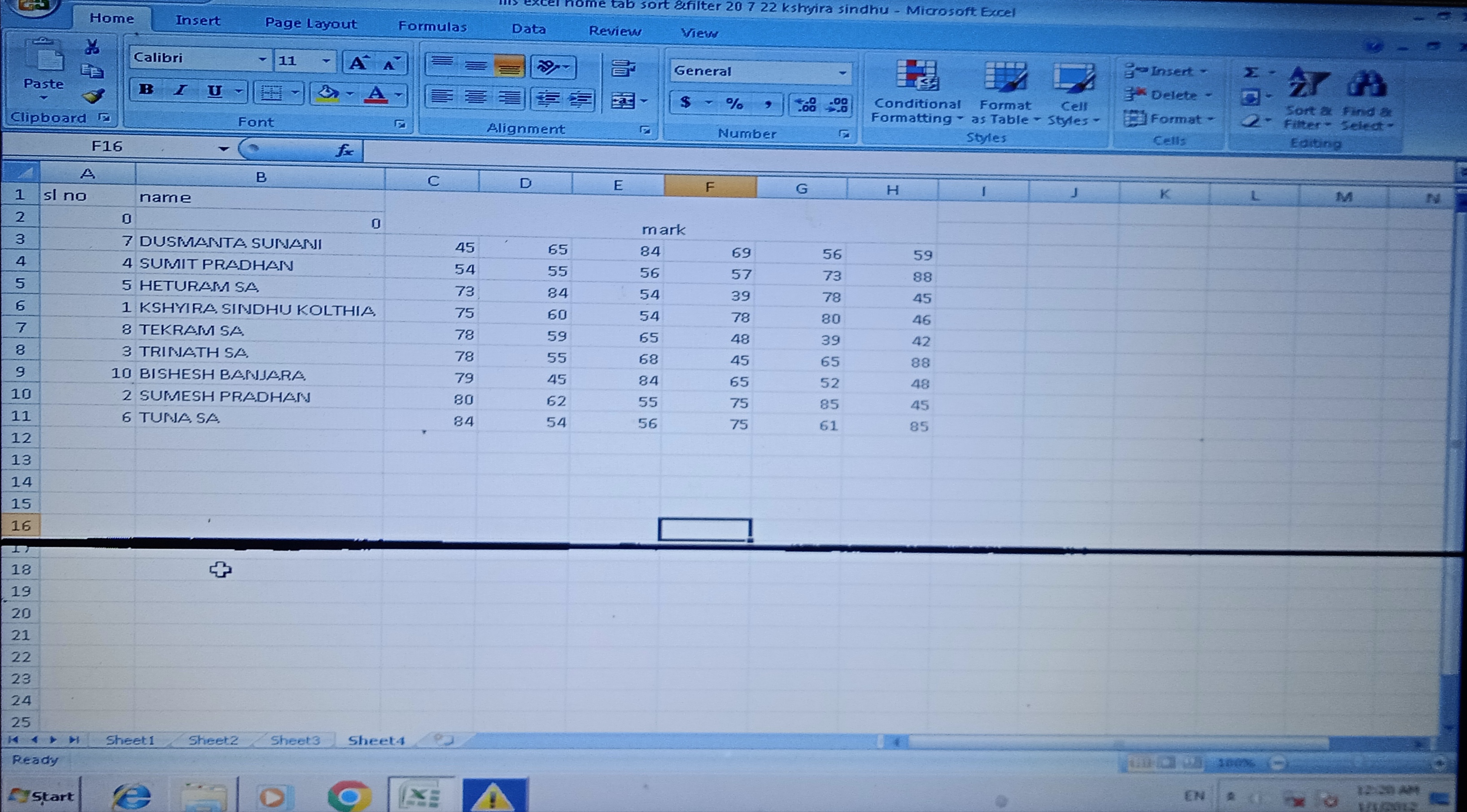Click the Cut scissors icon

(92, 47)
